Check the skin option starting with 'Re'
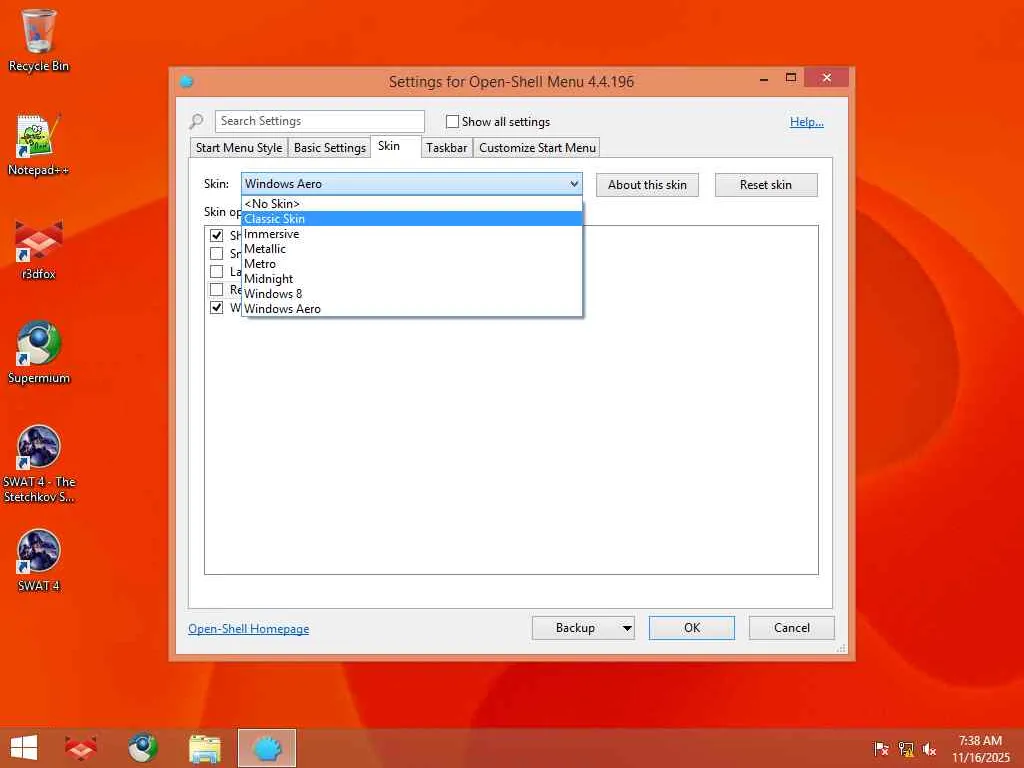1024x768 pixels. pyautogui.click(x=216, y=289)
